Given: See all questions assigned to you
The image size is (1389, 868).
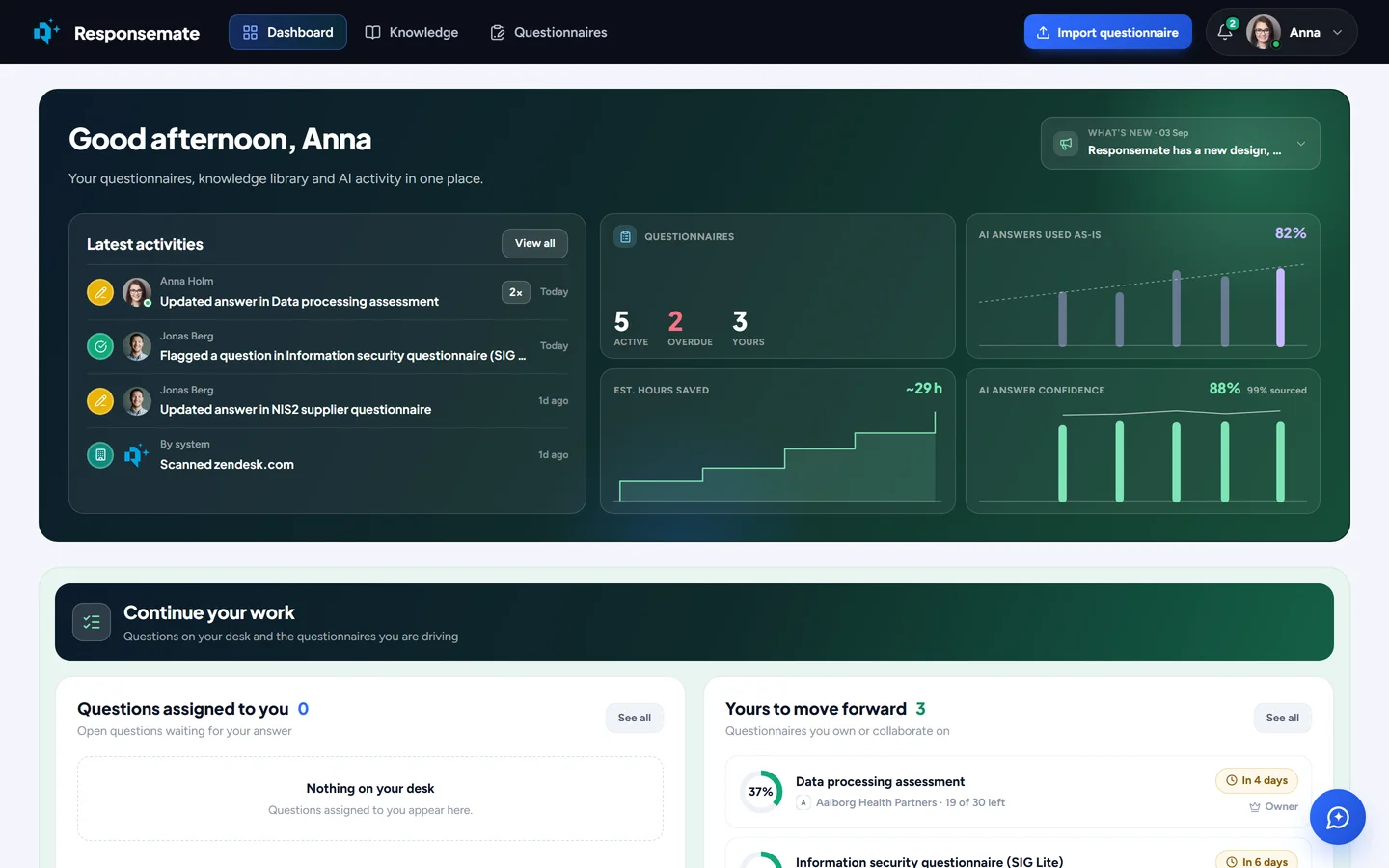Looking at the screenshot, I should click(634, 718).
